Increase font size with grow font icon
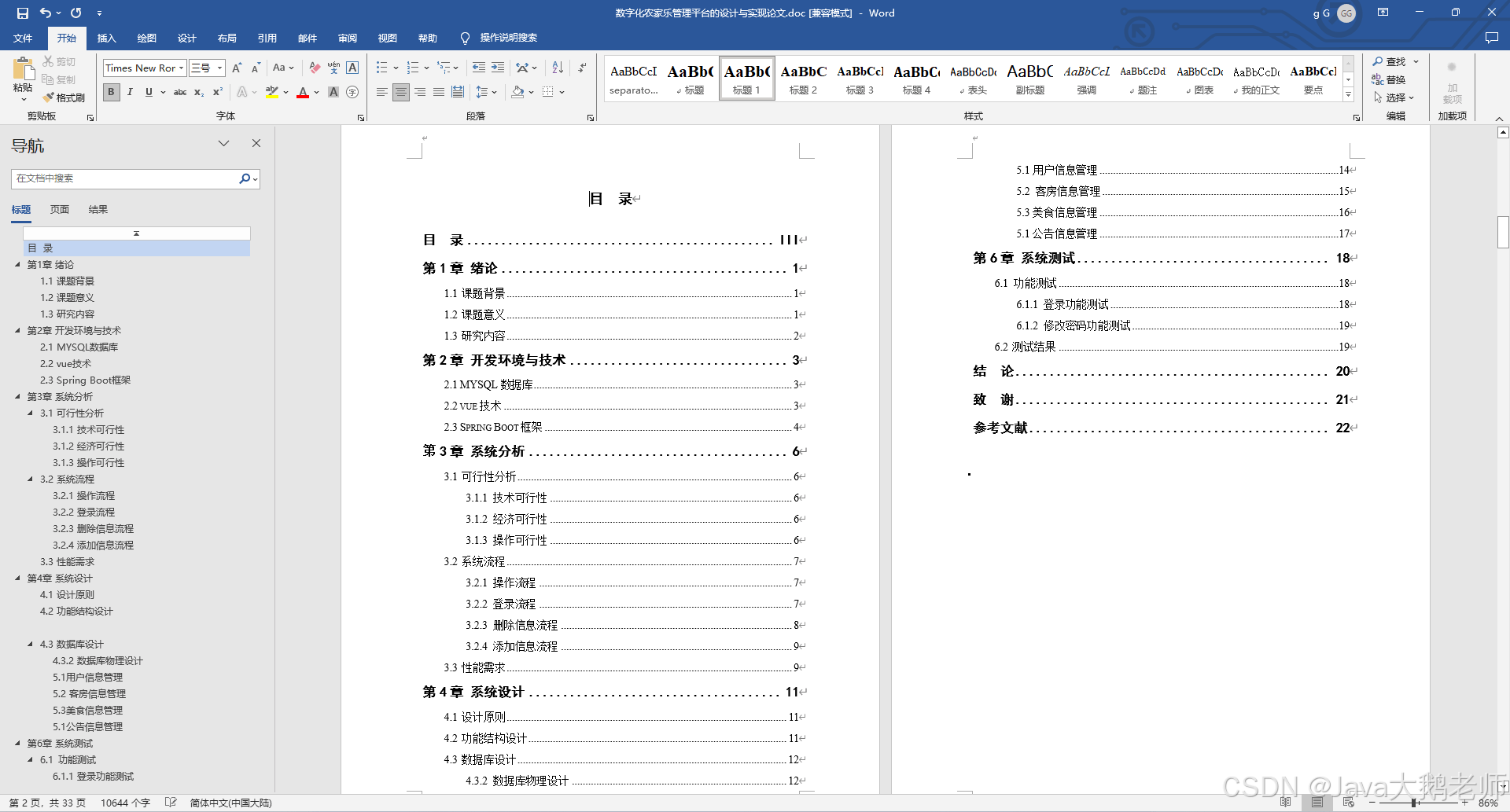The height and width of the screenshot is (812, 1510). [237, 68]
